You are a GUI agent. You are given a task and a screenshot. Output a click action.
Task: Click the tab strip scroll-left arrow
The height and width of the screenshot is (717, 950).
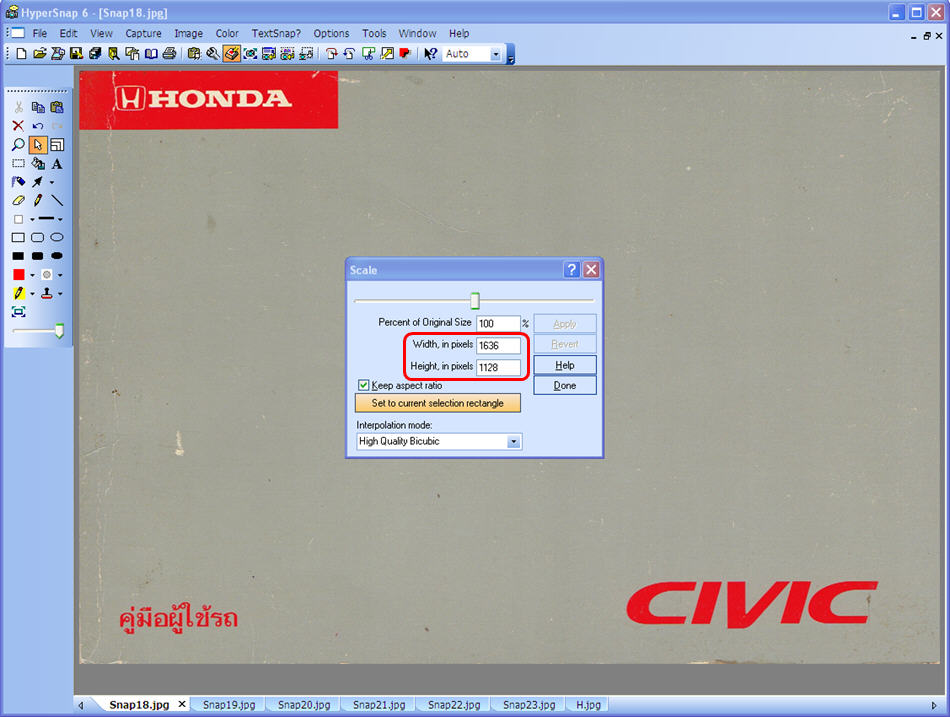pyautogui.click(x=81, y=705)
